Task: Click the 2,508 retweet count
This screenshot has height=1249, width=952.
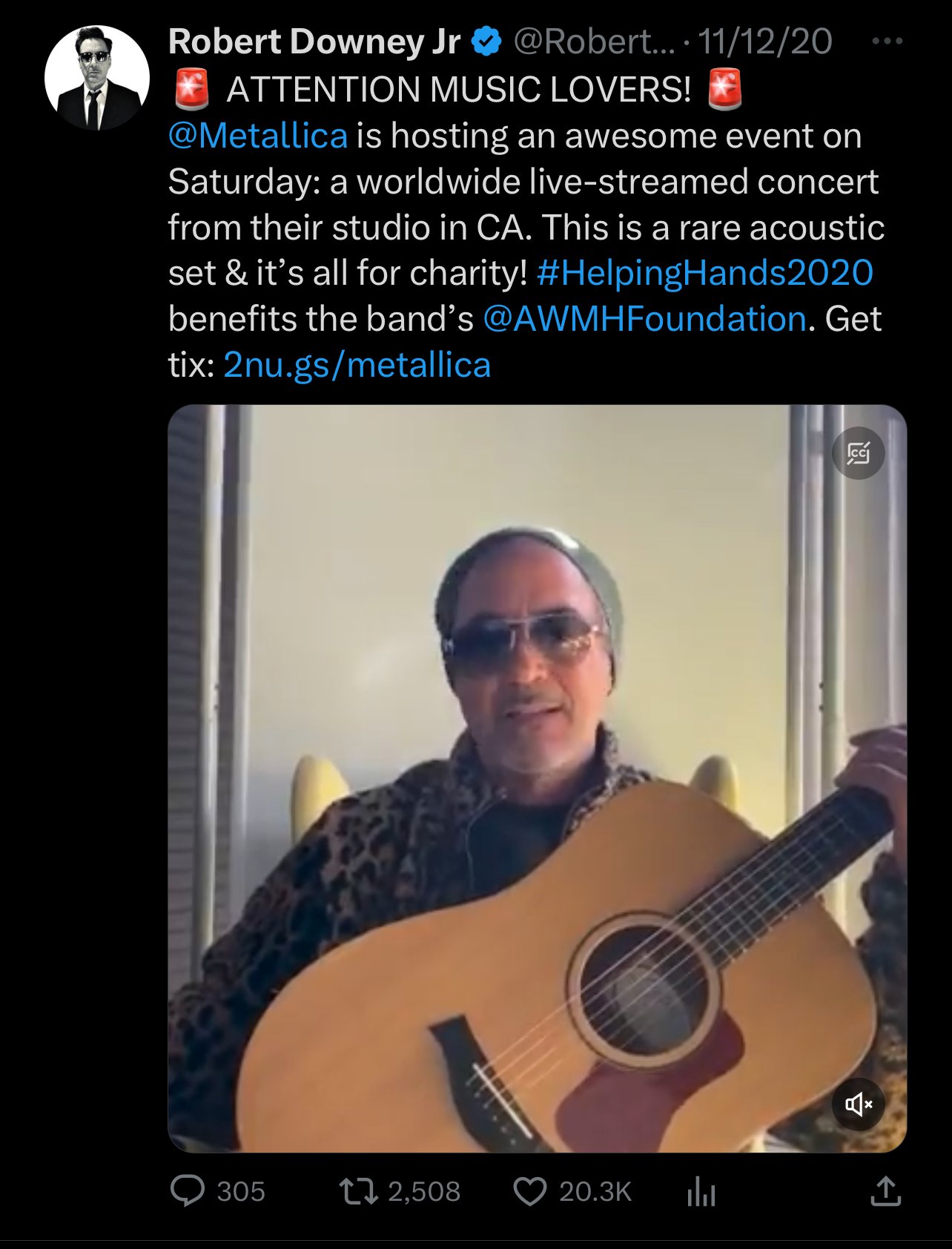Action: coord(424,1192)
